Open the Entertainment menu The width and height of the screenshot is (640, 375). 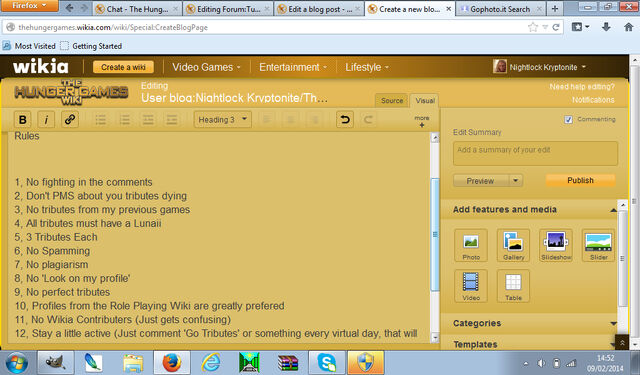coord(293,67)
